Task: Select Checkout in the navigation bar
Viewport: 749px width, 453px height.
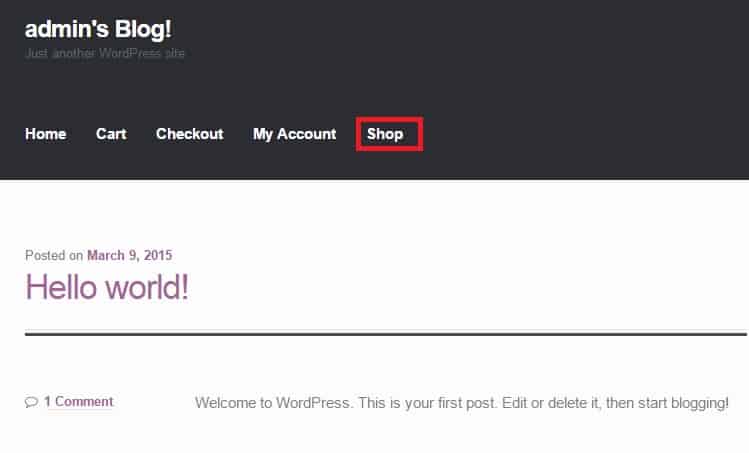Action: [190, 134]
